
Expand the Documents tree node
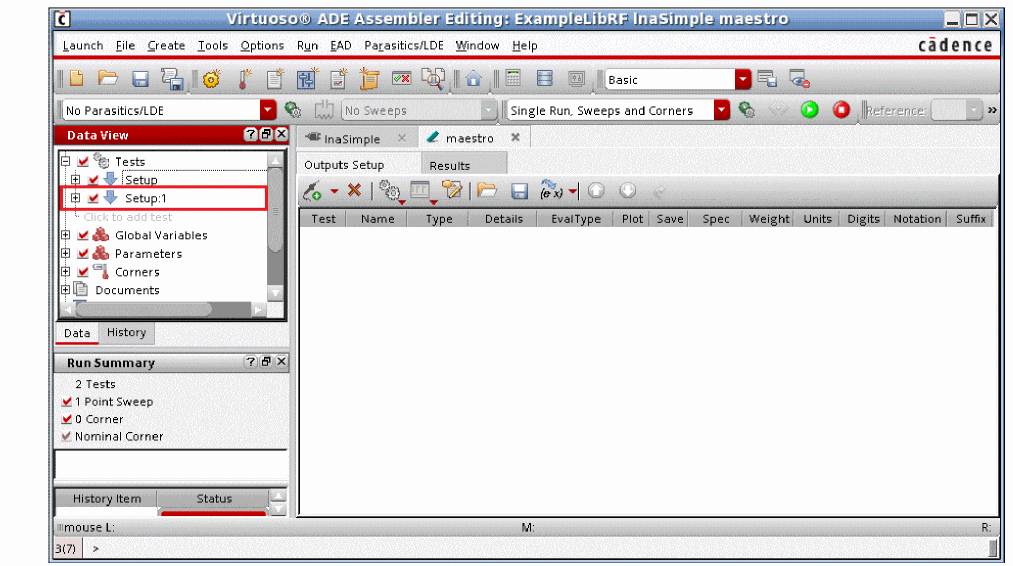point(65,290)
